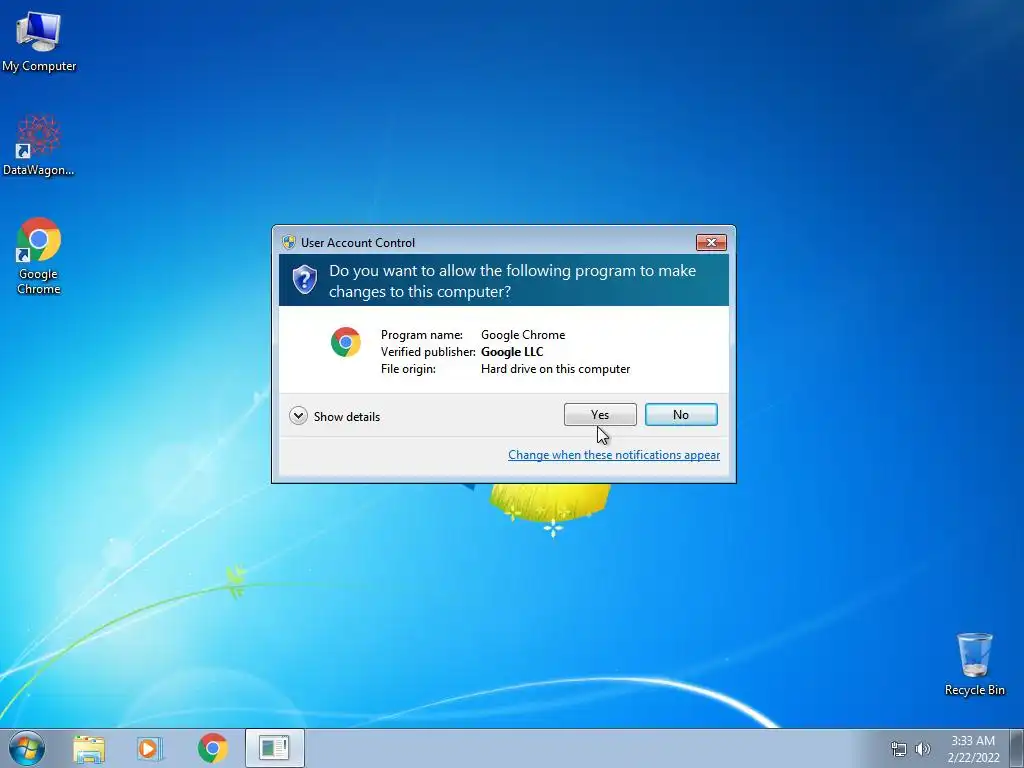Close the User Account Control dialog

(x=711, y=243)
